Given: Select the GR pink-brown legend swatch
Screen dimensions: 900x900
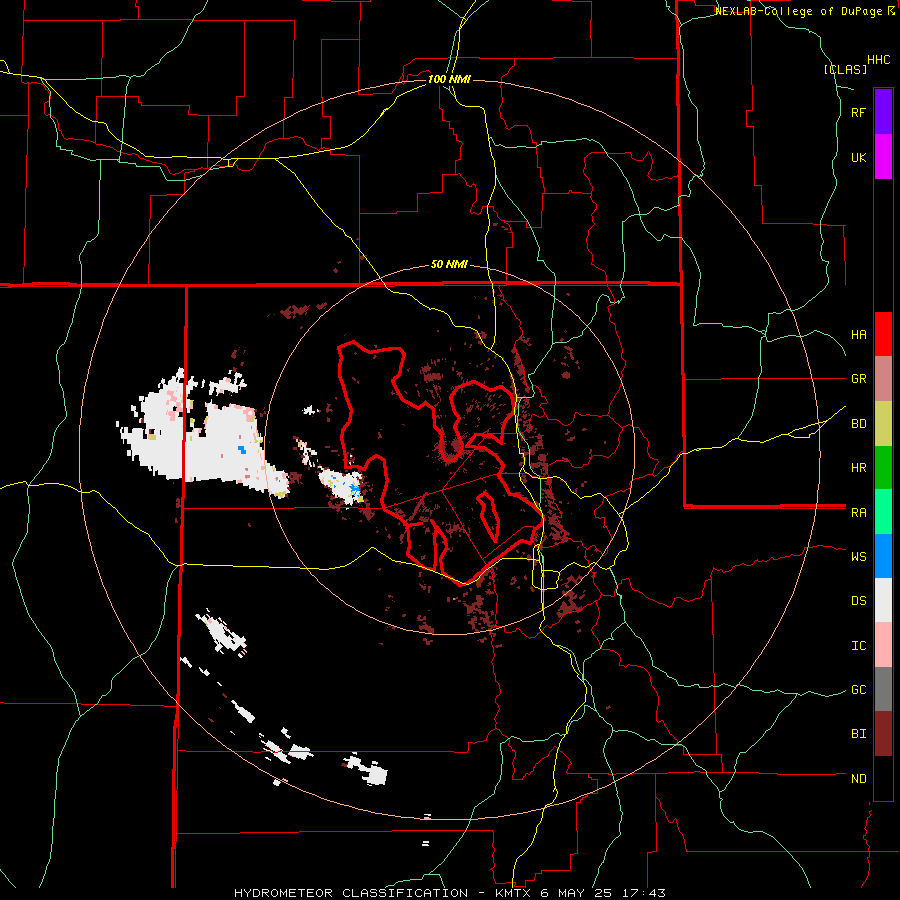Looking at the screenshot, I should pyautogui.click(x=883, y=379).
